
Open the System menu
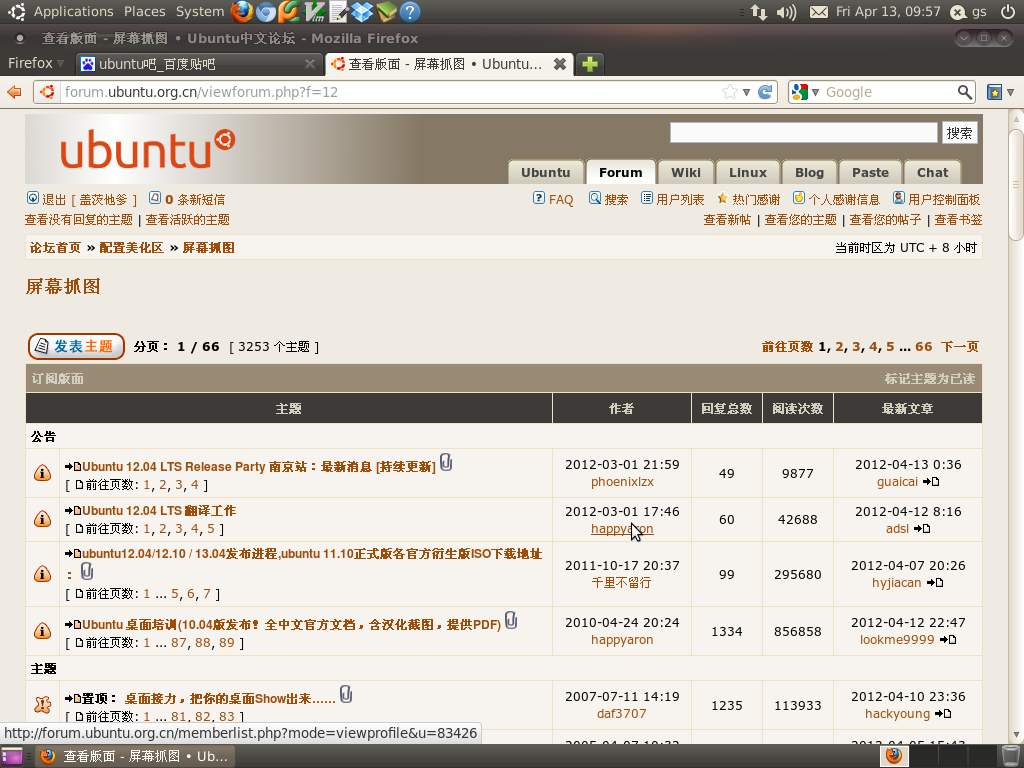(200, 12)
